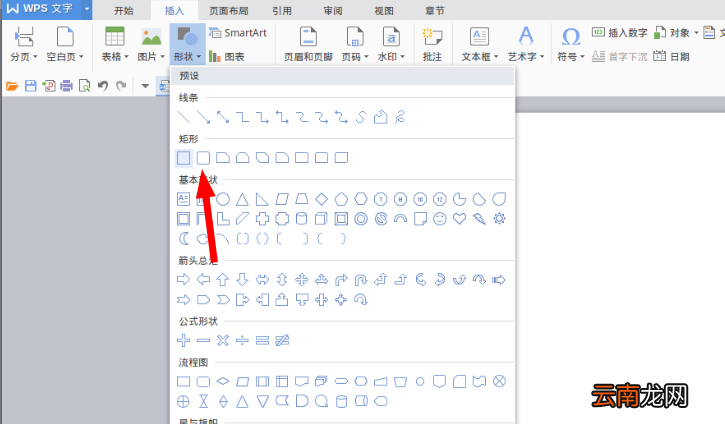The height and width of the screenshot is (424, 725).
Task: Insert the 日期 date
Action: point(671,56)
